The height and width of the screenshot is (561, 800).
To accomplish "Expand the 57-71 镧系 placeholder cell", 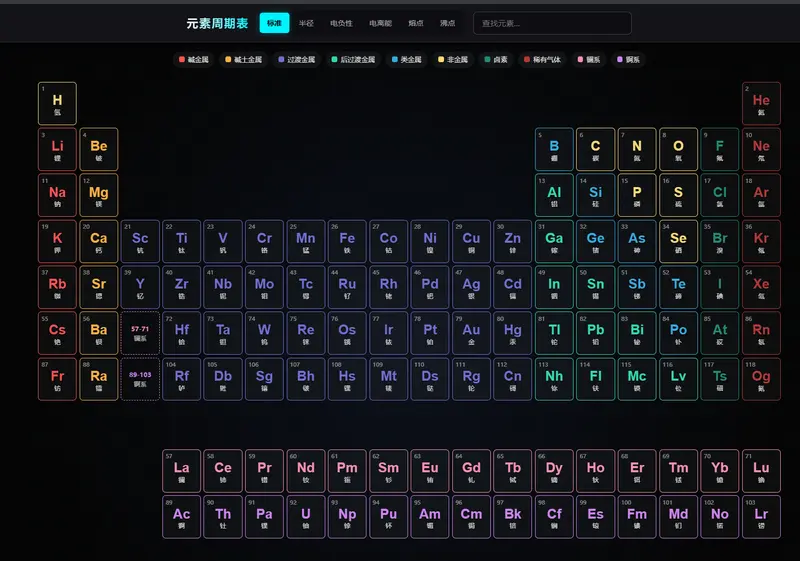I will tap(140, 332).
